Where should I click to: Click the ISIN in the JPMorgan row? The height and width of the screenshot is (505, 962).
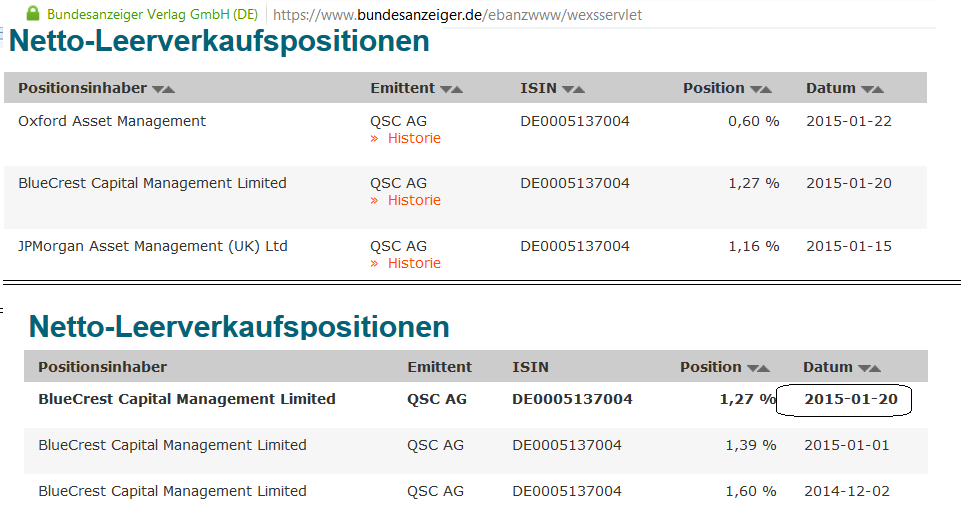575,246
